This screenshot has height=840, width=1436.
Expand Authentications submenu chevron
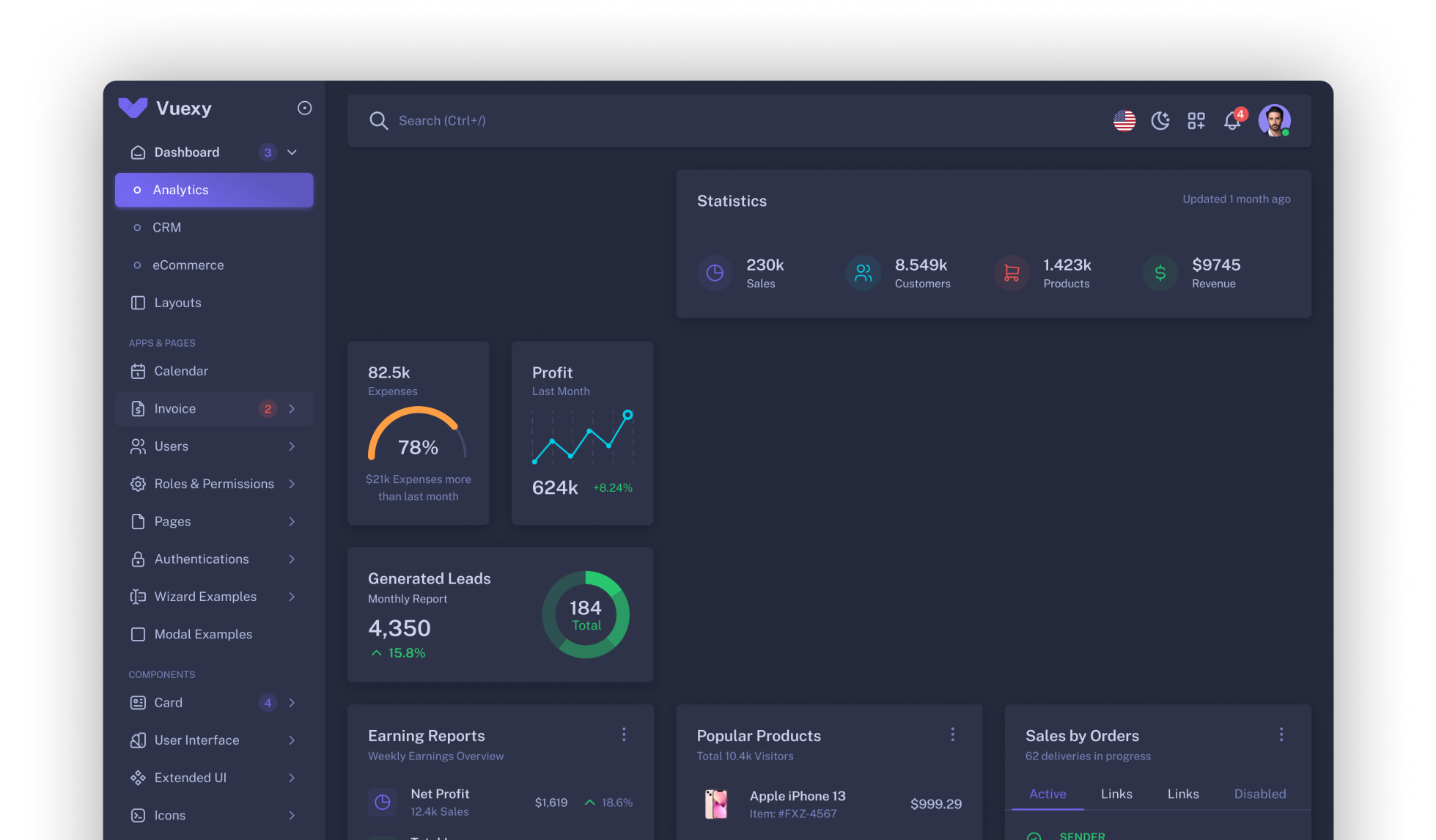coord(292,559)
